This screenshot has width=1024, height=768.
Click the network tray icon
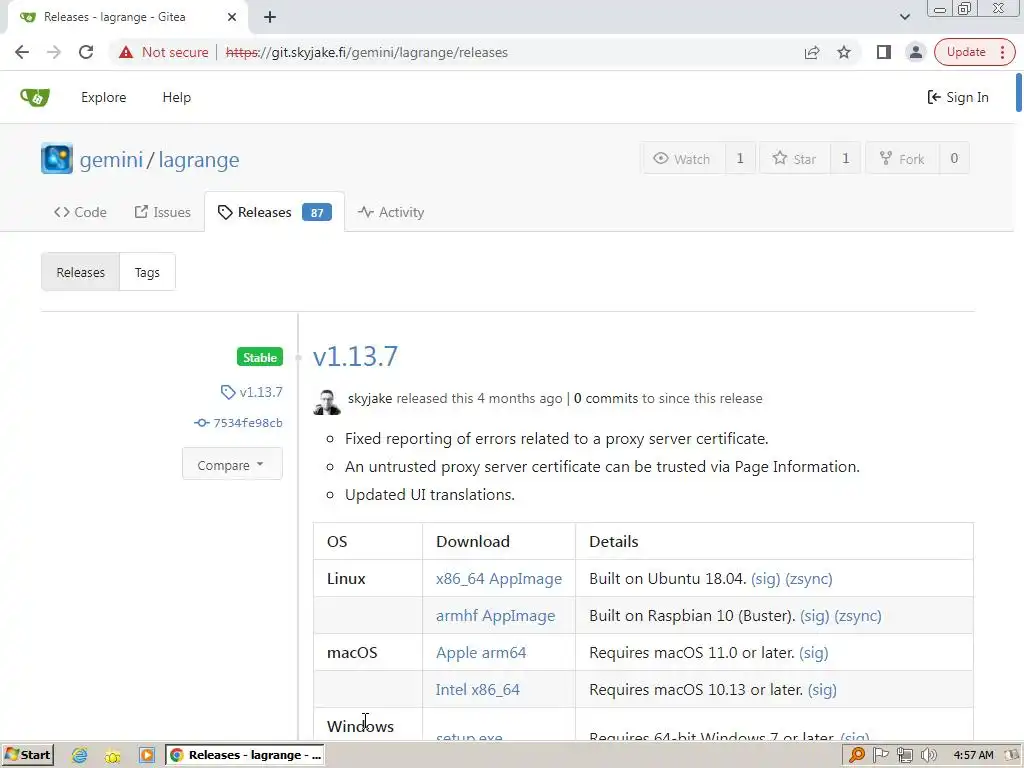(904, 755)
